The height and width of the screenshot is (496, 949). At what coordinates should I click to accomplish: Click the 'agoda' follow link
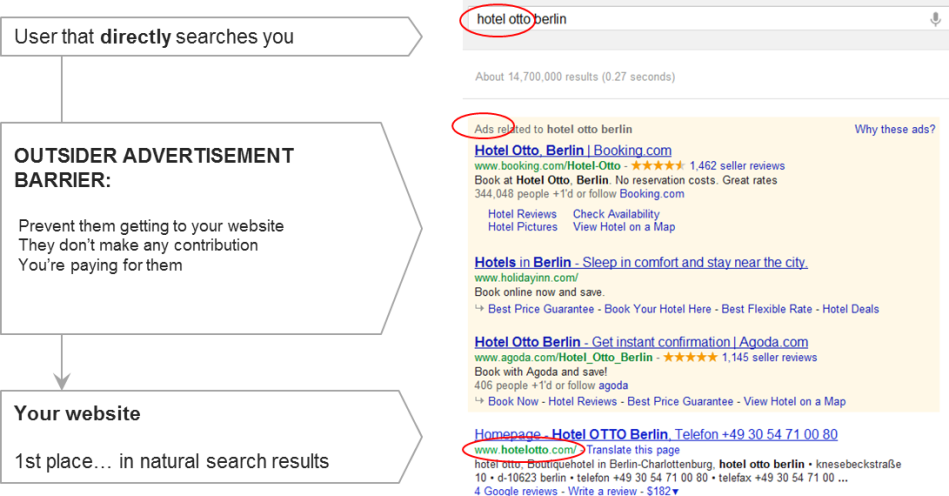point(613,386)
